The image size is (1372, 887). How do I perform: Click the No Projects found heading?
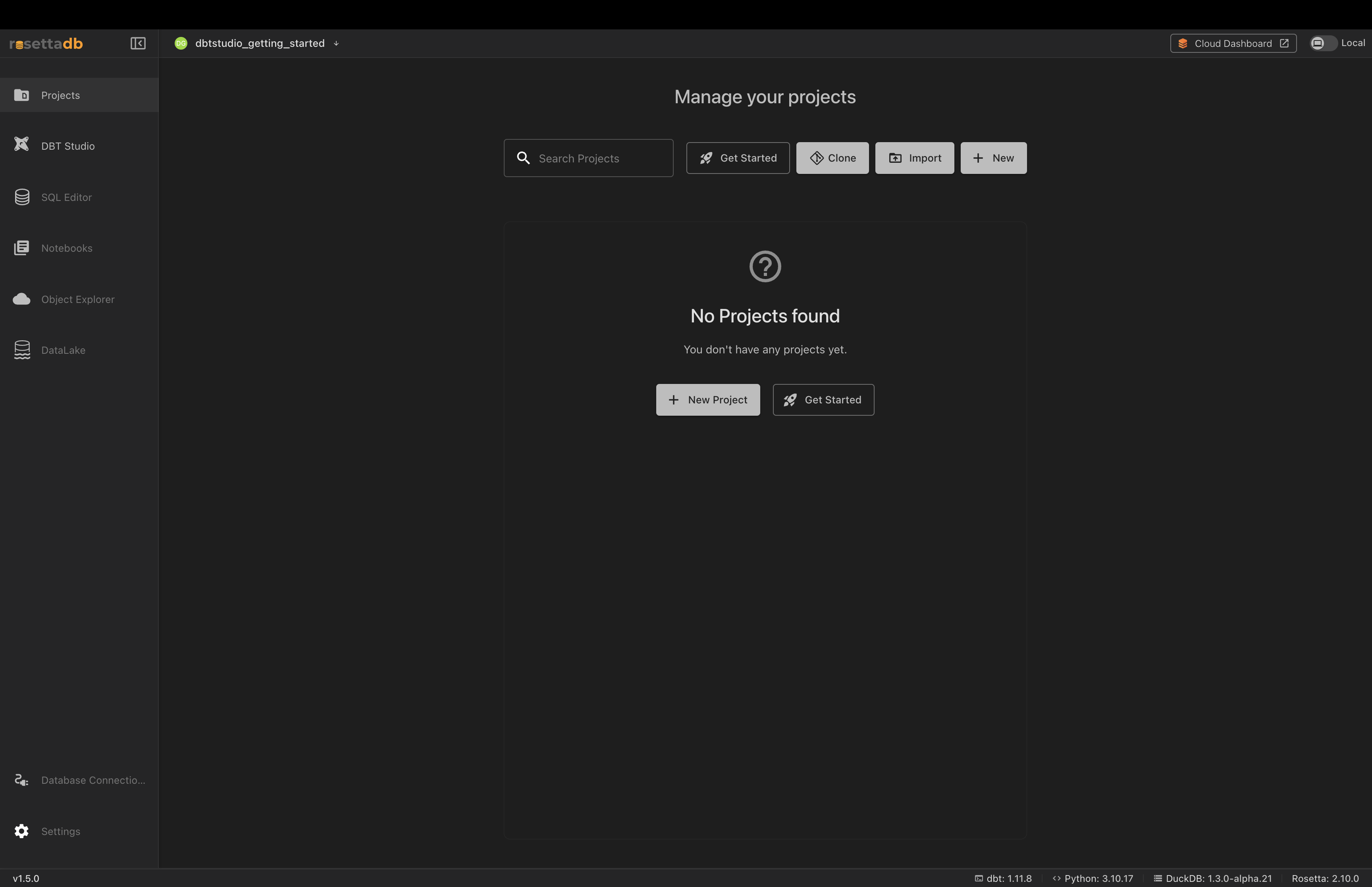(765, 316)
